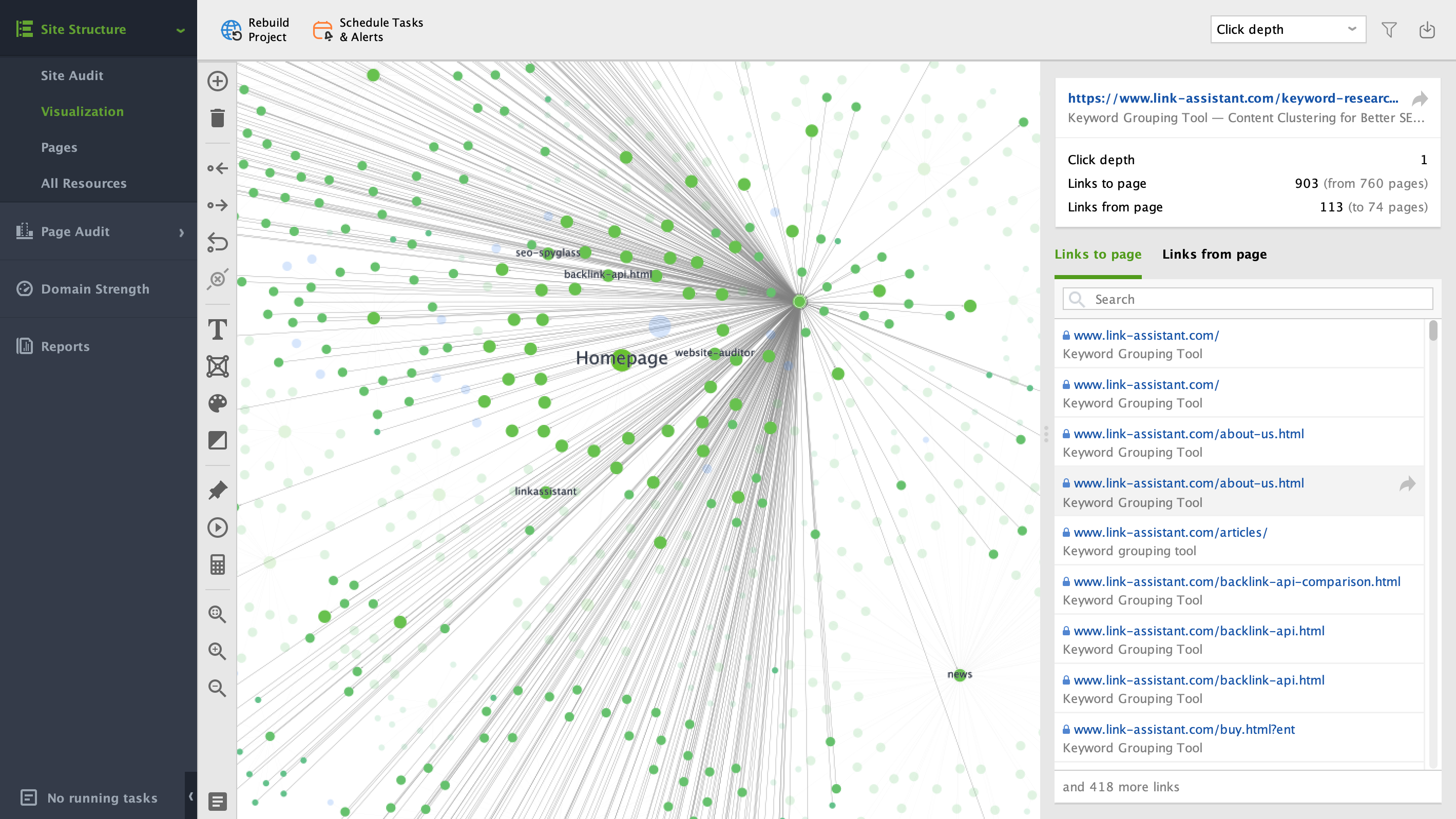
Task: Switch to Links from page tab
Action: coord(1214,254)
